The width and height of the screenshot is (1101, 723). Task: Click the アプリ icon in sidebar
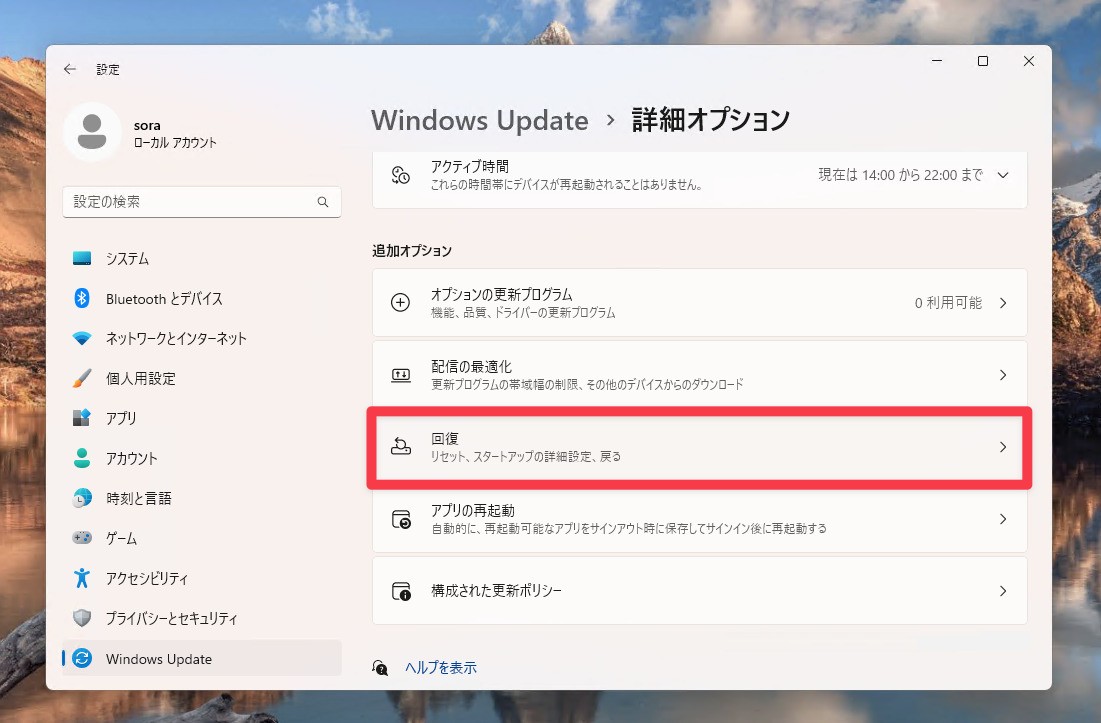82,418
